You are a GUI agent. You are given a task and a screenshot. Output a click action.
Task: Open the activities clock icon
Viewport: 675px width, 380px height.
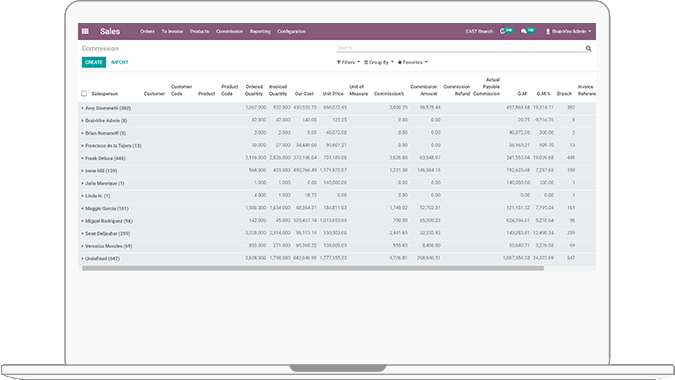click(x=502, y=31)
